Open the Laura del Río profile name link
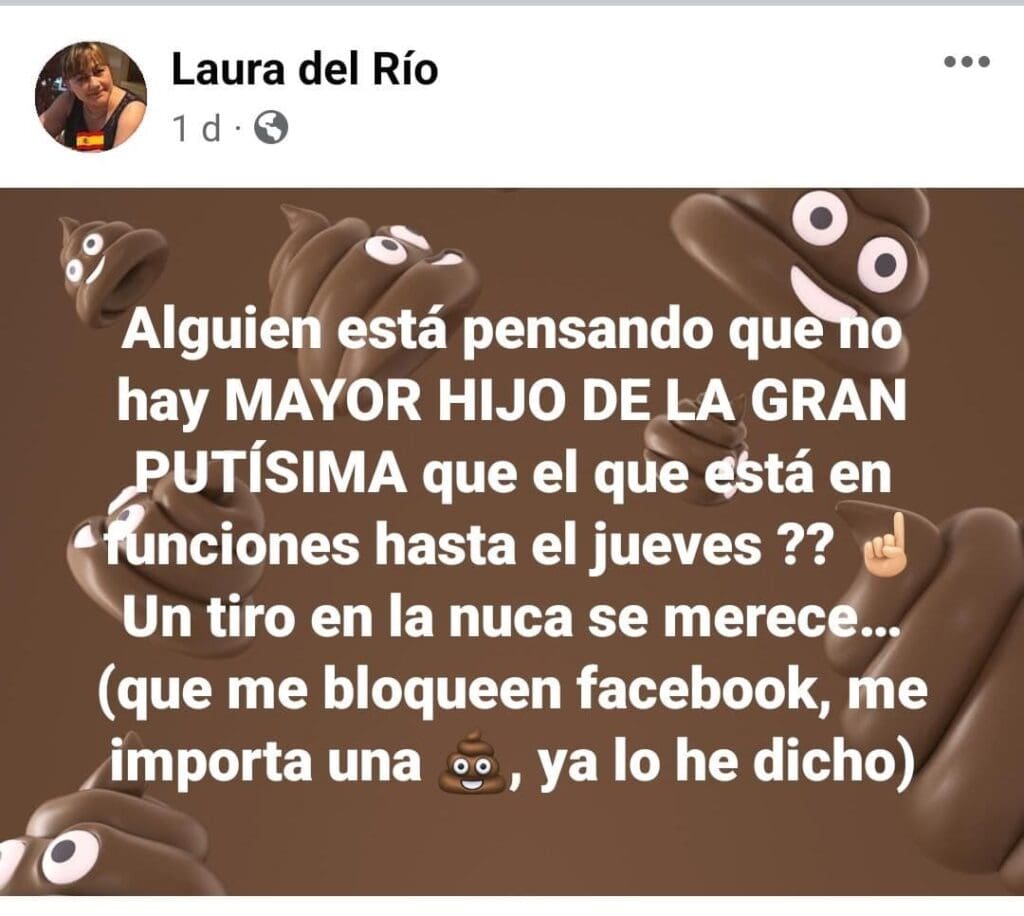The width and height of the screenshot is (1024, 916). [x=304, y=69]
